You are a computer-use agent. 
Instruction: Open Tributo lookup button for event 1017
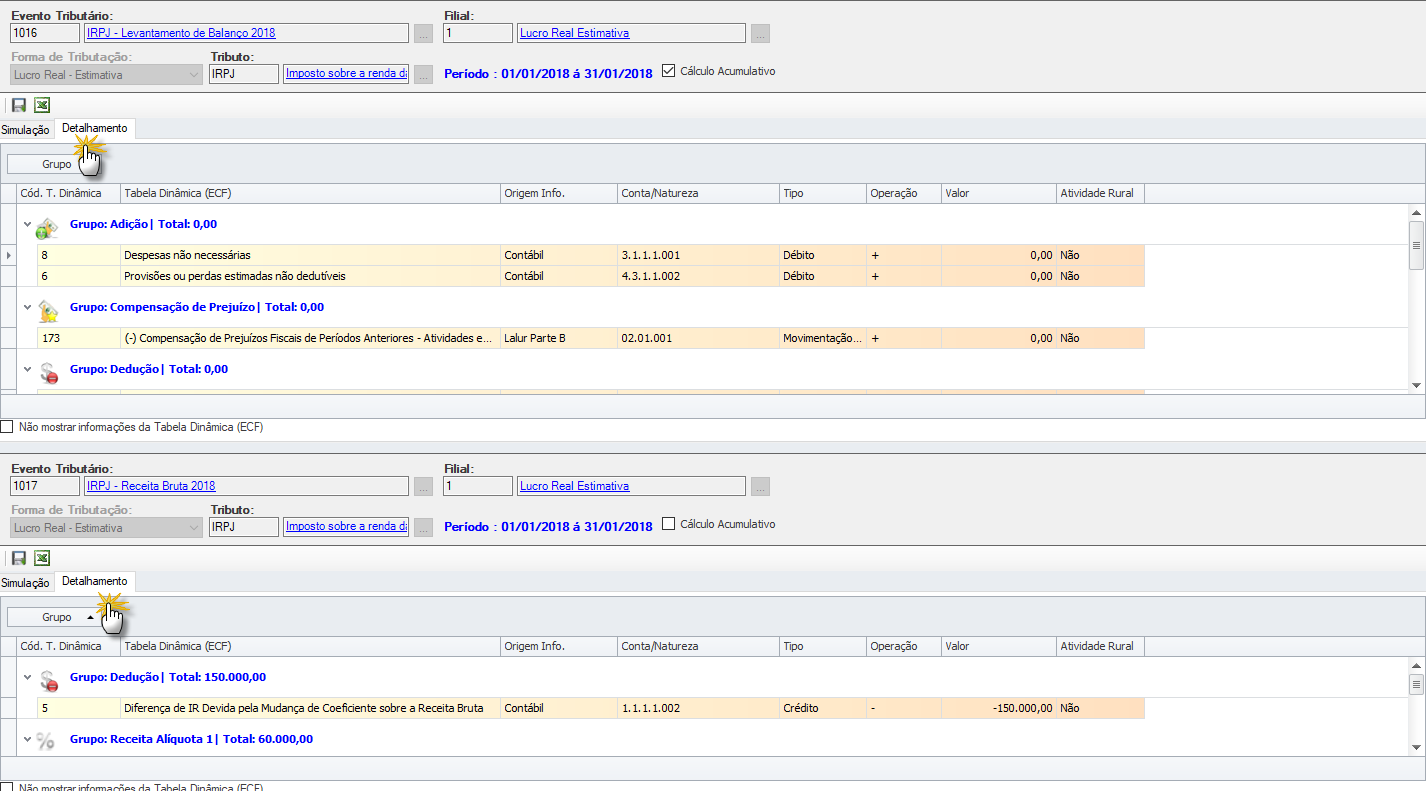pyautogui.click(x=424, y=528)
